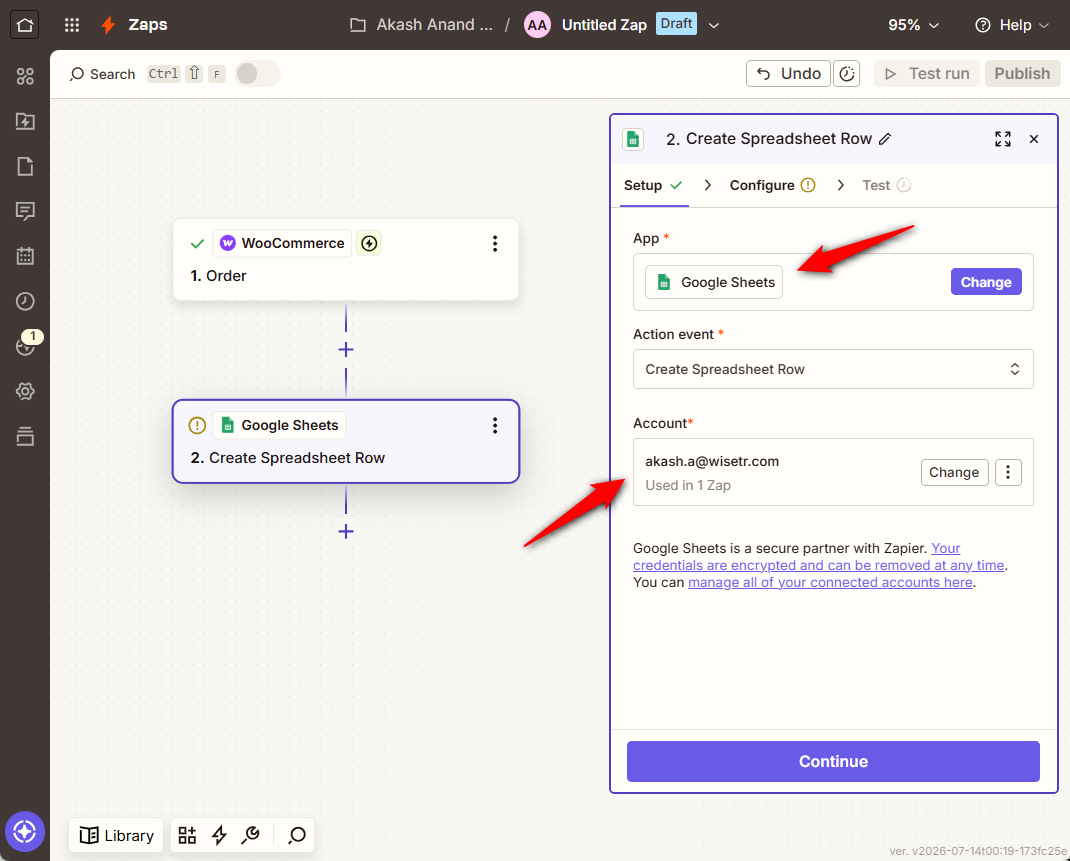Toggle the switch next to Search

tap(257, 74)
